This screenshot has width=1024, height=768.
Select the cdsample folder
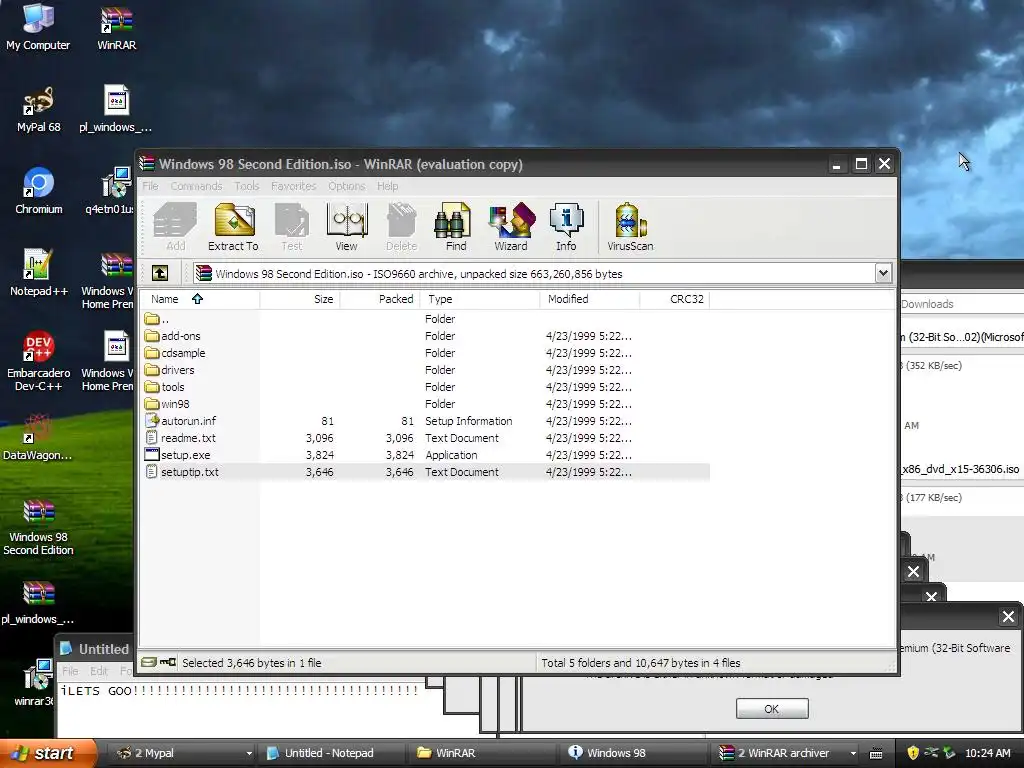click(x=174, y=353)
